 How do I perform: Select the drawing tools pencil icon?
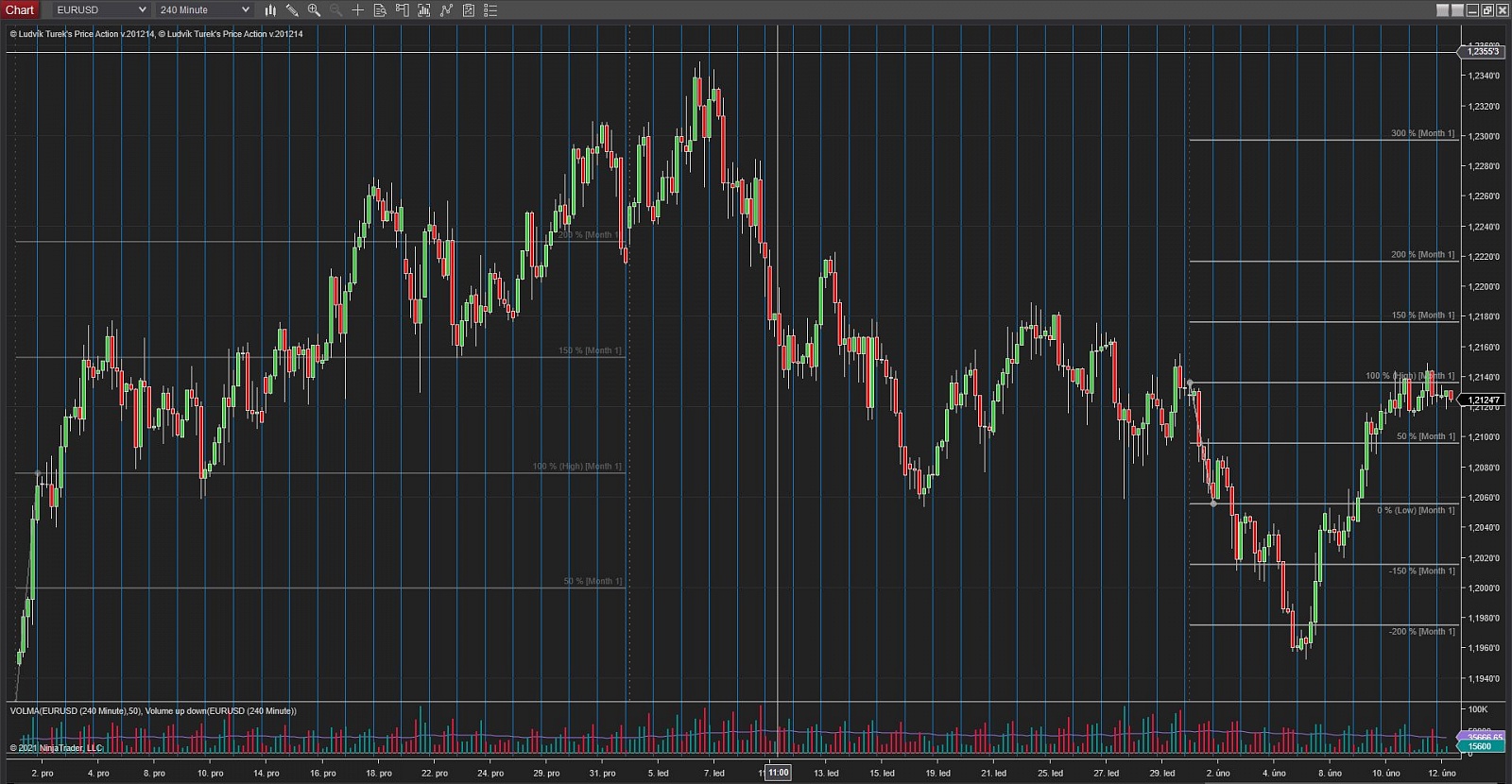point(292,10)
